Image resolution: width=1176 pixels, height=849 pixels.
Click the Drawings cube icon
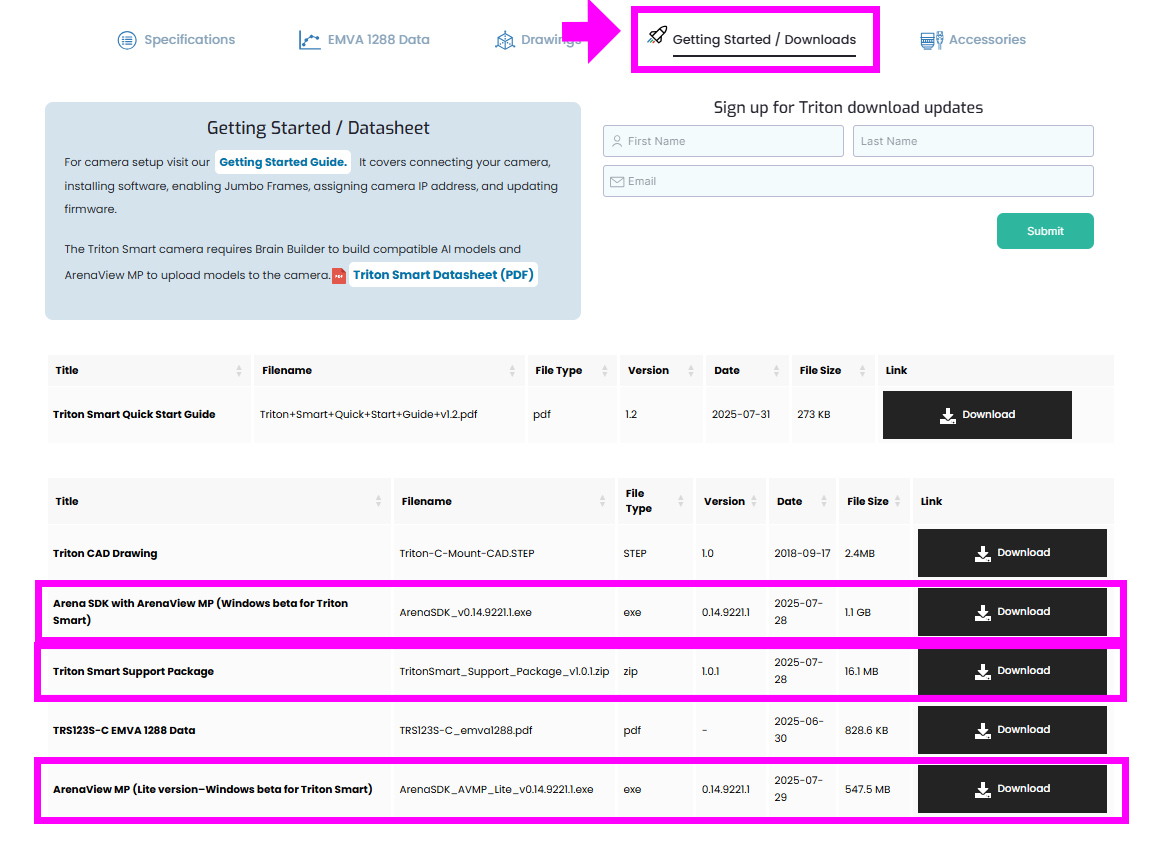click(505, 40)
